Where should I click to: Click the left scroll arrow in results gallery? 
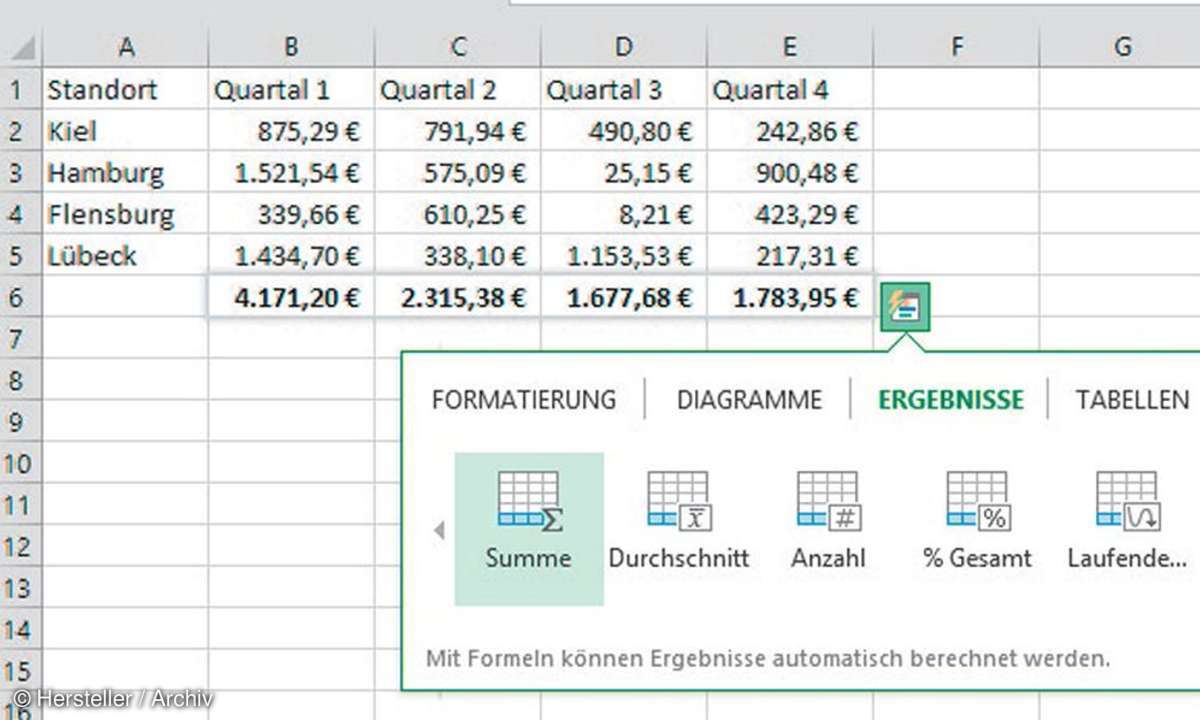[x=438, y=530]
